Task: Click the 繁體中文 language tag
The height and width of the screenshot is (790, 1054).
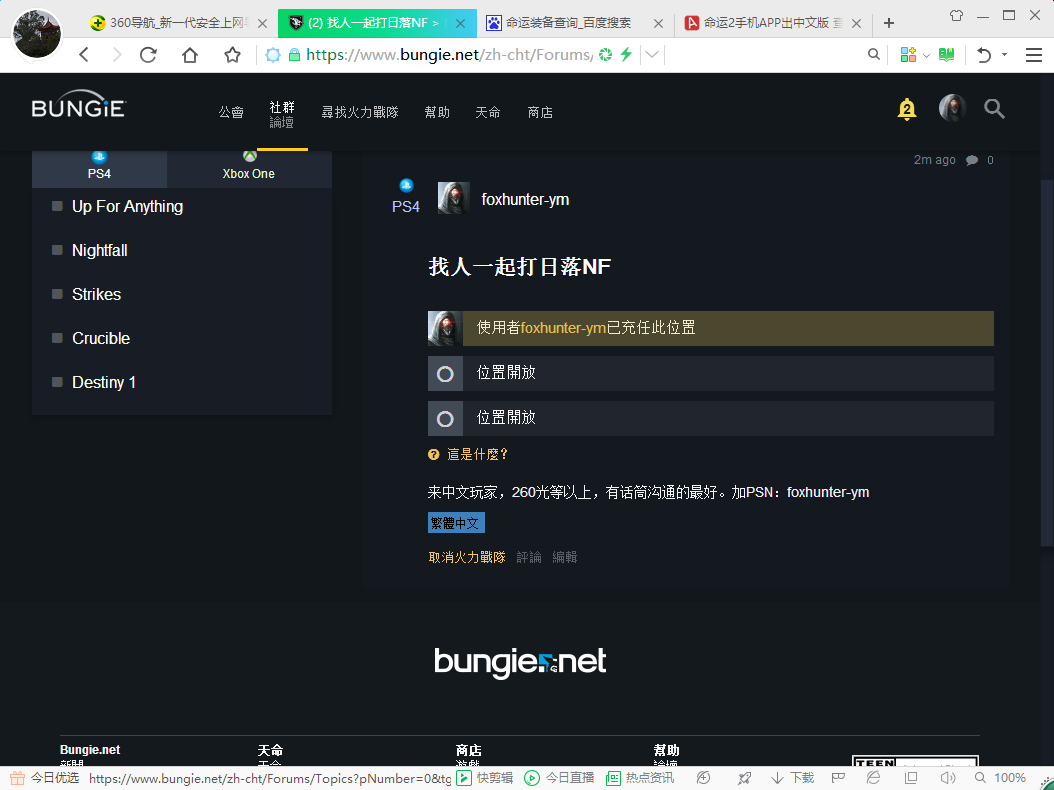Action: (x=456, y=523)
